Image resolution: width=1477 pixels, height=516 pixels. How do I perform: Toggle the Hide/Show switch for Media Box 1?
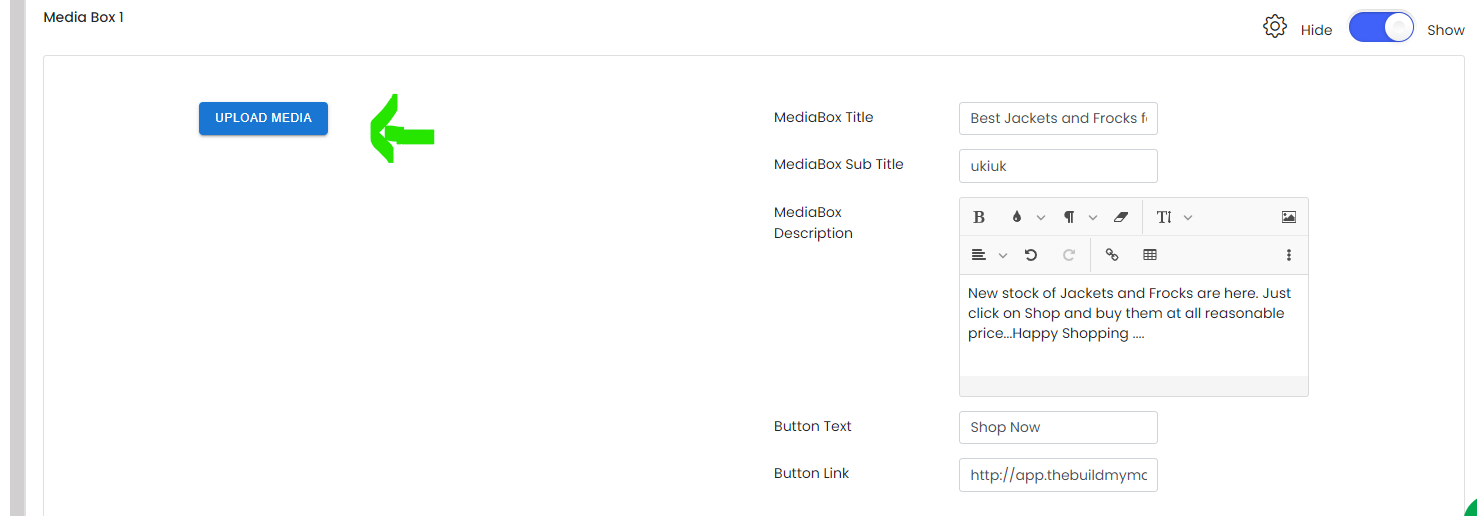coord(1381,27)
